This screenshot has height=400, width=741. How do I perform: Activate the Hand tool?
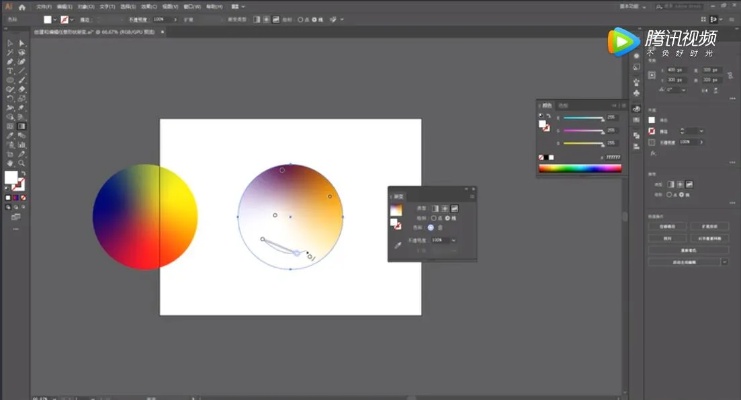(10, 163)
